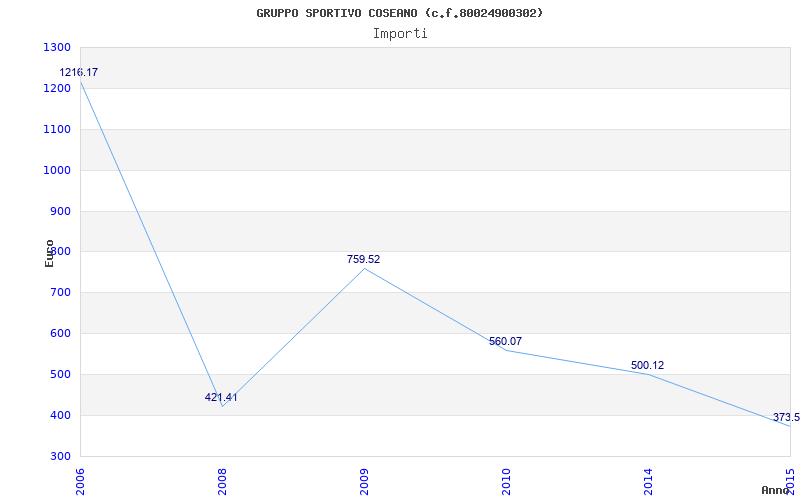Click the 900 value on y-axis
Viewport: 800px width, 500px height.
point(61,211)
